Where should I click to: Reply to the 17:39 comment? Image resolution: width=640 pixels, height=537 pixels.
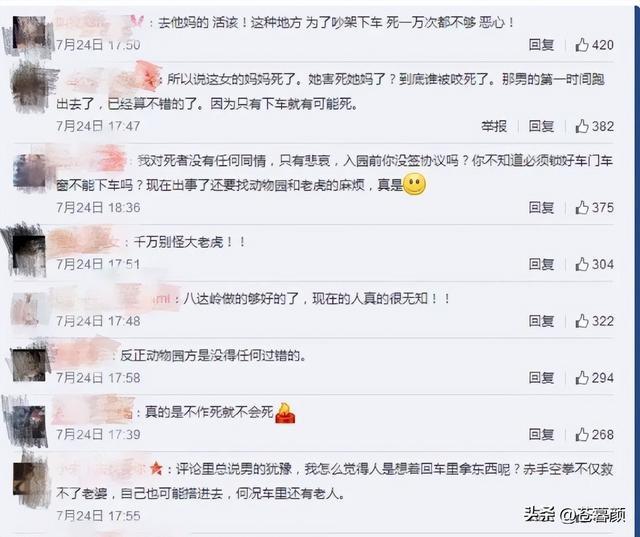click(541, 435)
